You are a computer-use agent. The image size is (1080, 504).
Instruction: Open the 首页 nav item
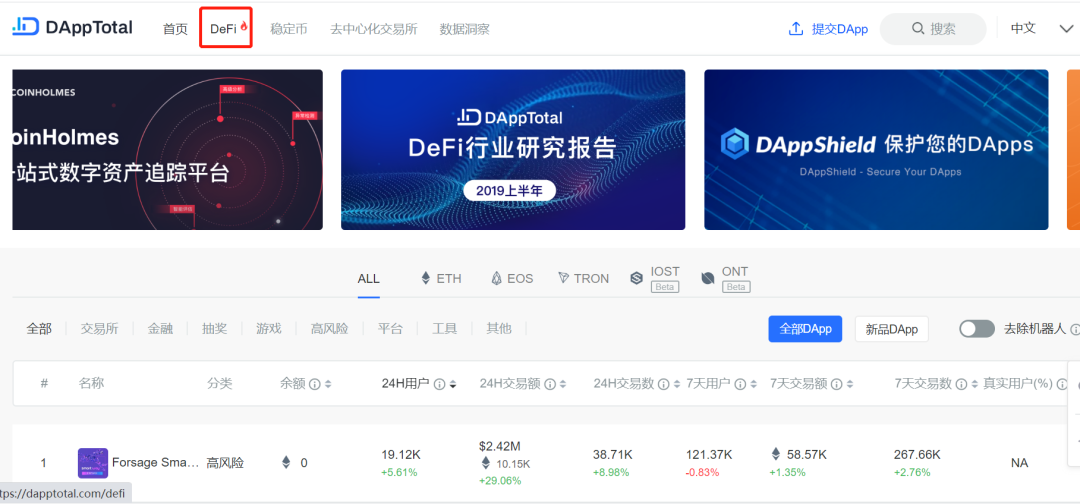coord(175,29)
